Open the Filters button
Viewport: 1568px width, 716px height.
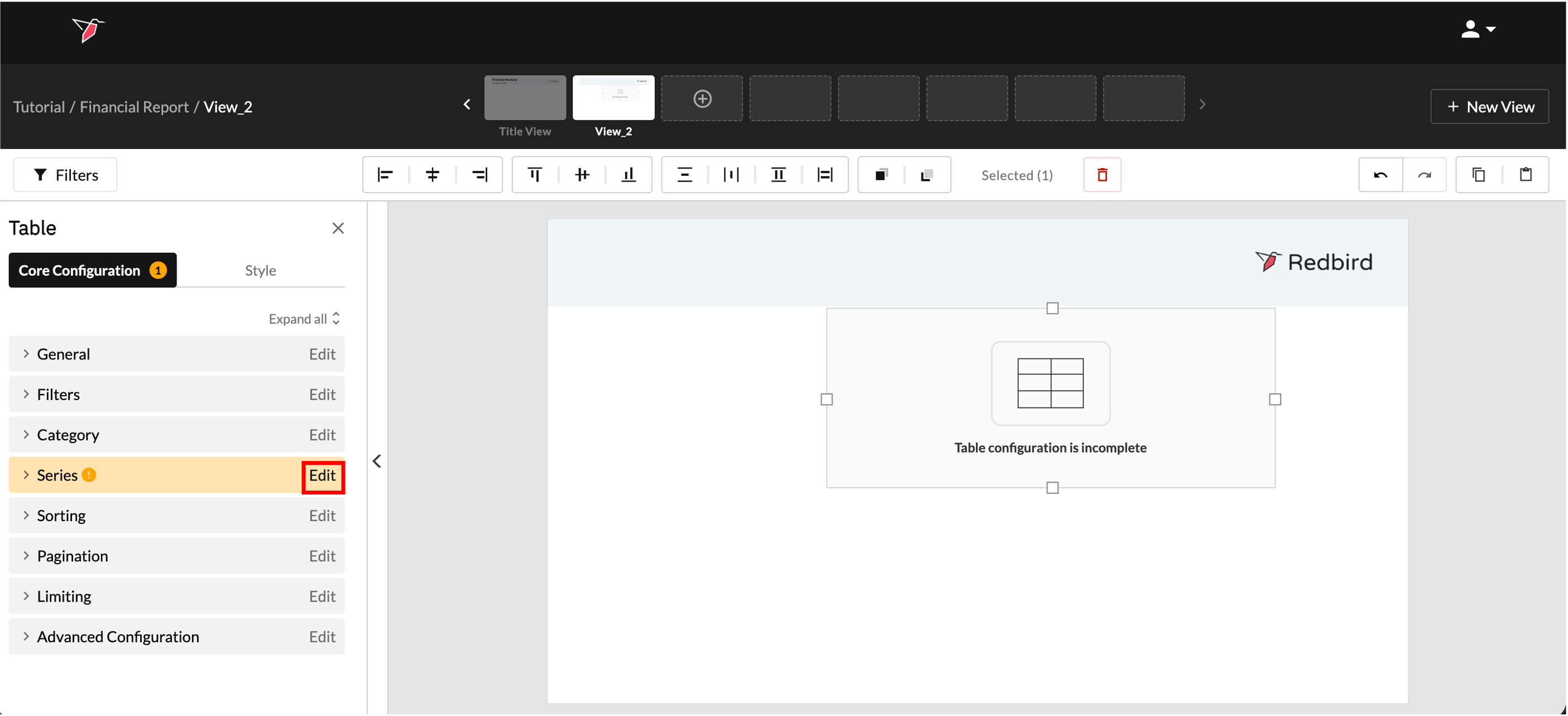click(x=65, y=175)
